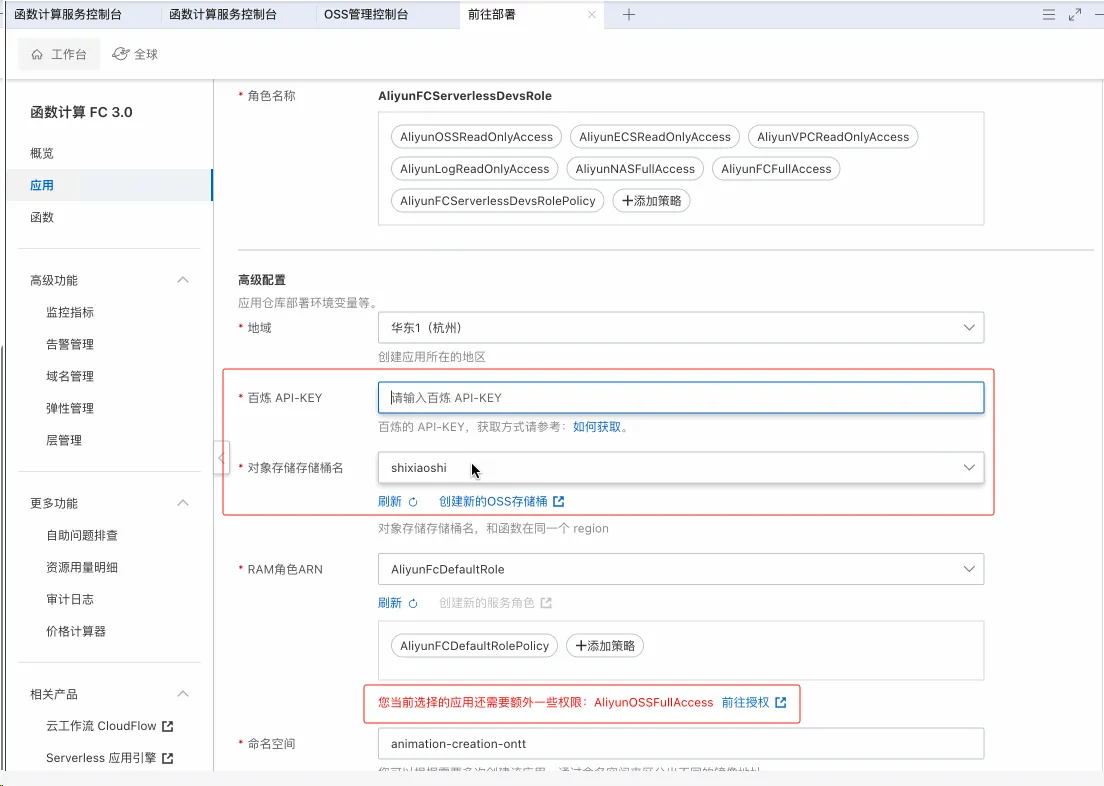Collapse the 高级功能 section chevron
The height and width of the screenshot is (786, 1104).
point(183,280)
